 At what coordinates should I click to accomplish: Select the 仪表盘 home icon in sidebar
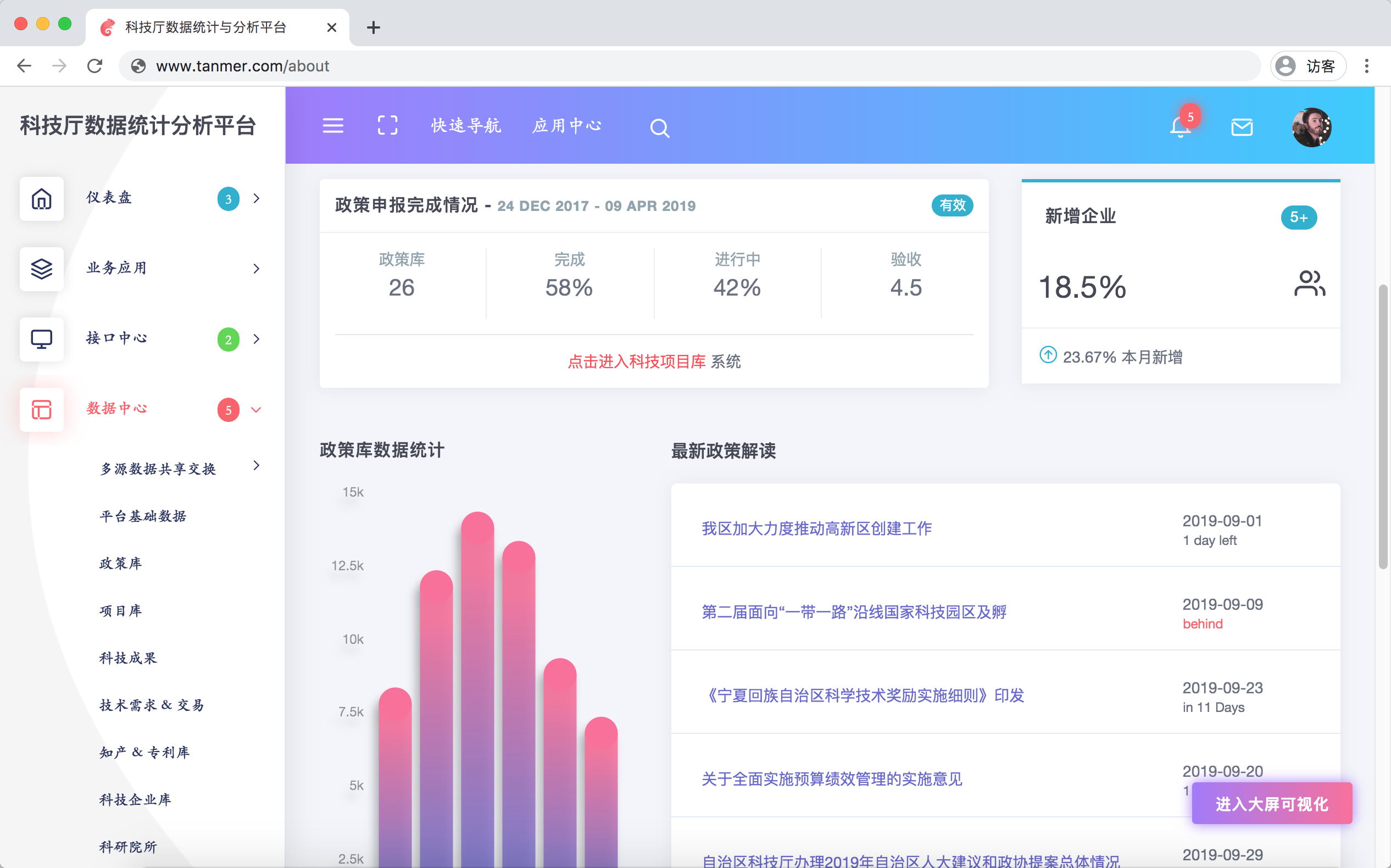tap(41, 199)
